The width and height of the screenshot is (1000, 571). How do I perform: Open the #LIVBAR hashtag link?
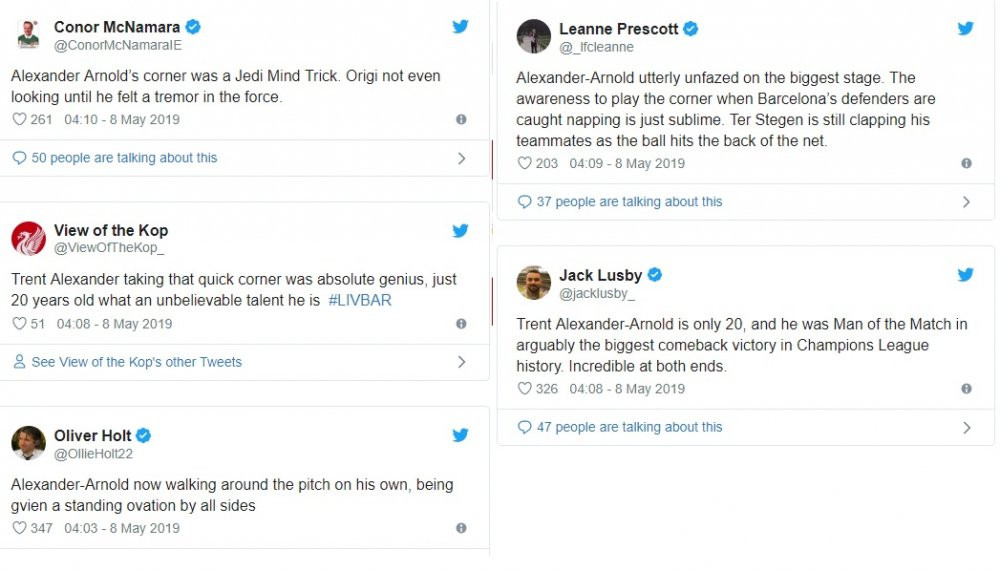click(x=360, y=300)
